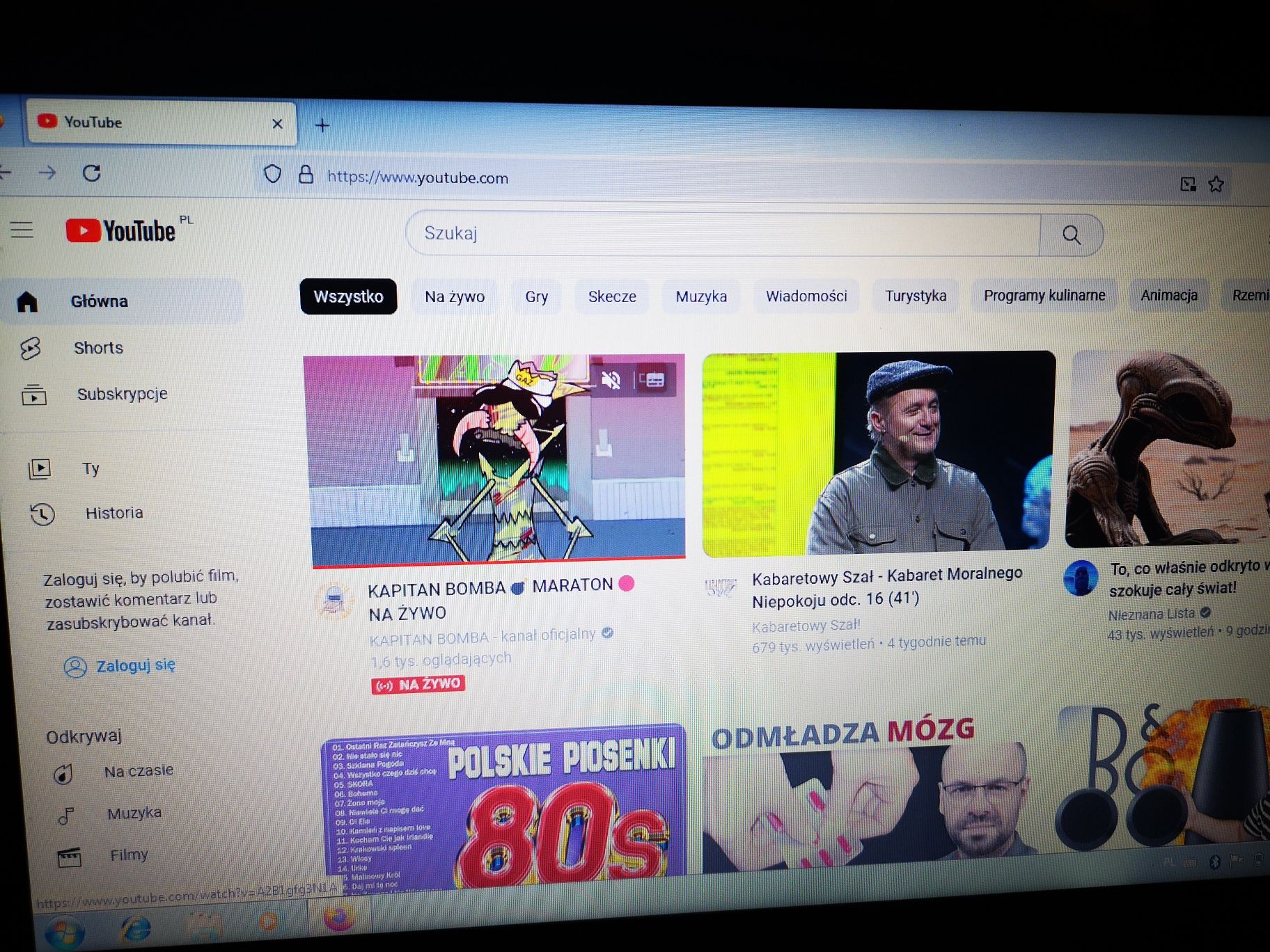Screen dimensions: 1270x952
Task: Open Windows Start button
Action: pyautogui.click(x=64, y=931)
